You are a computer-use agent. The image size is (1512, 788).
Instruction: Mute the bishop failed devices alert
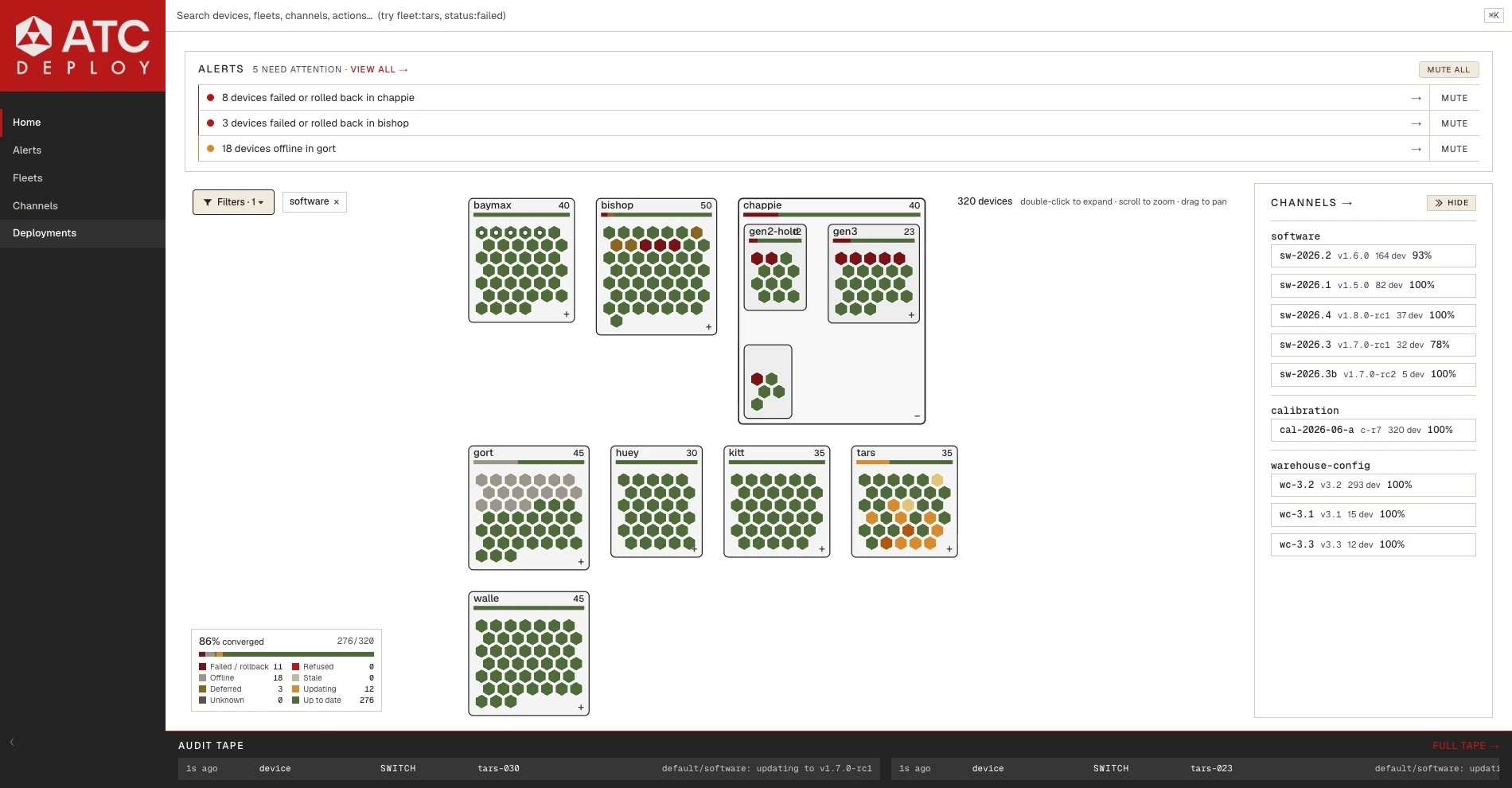coord(1454,123)
